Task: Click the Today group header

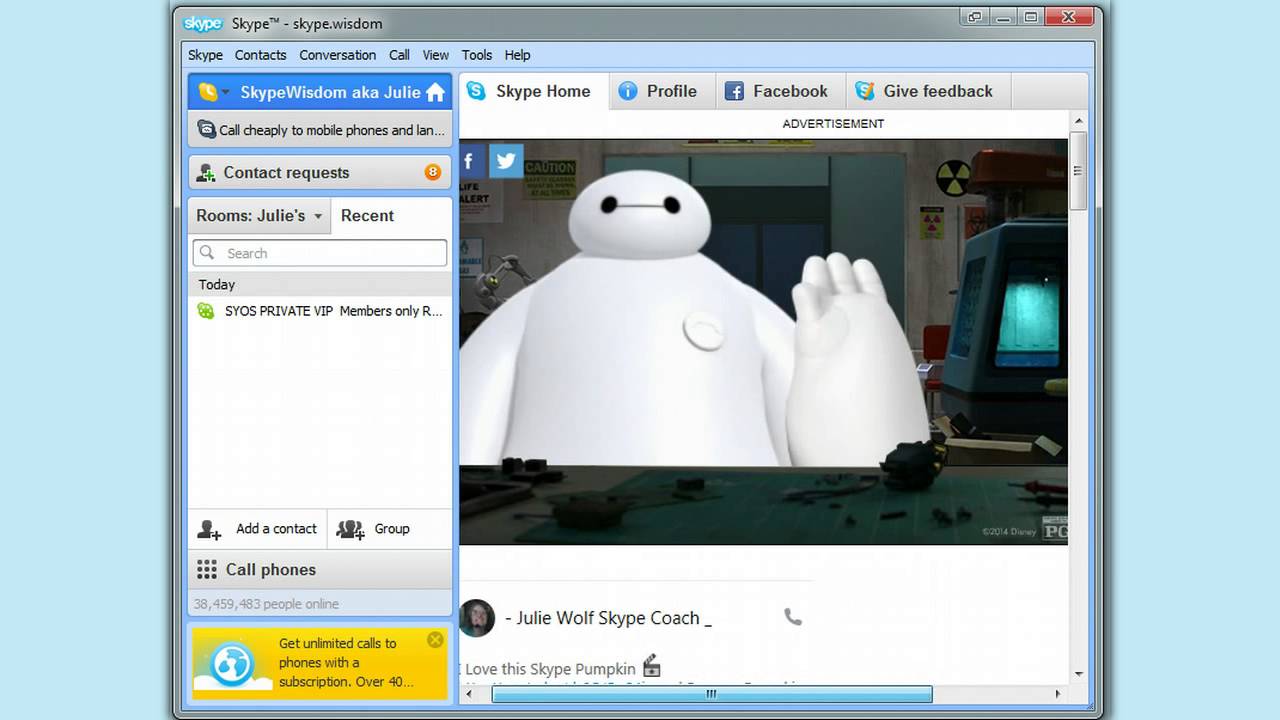Action: tap(320, 285)
